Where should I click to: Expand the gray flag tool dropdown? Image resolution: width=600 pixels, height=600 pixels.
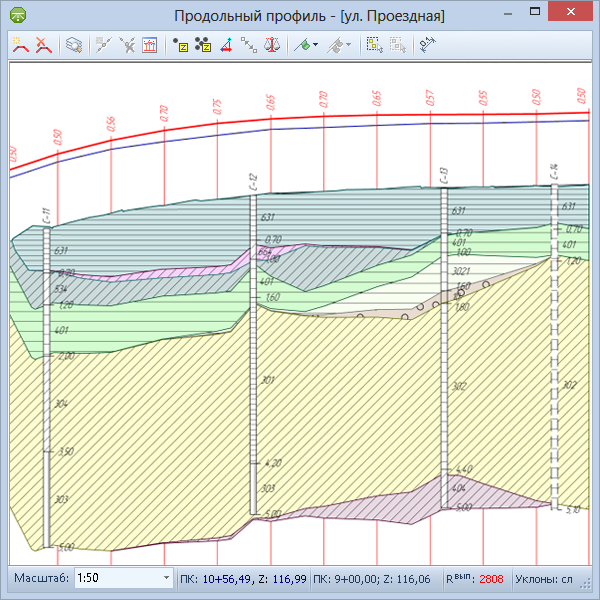(x=348, y=45)
